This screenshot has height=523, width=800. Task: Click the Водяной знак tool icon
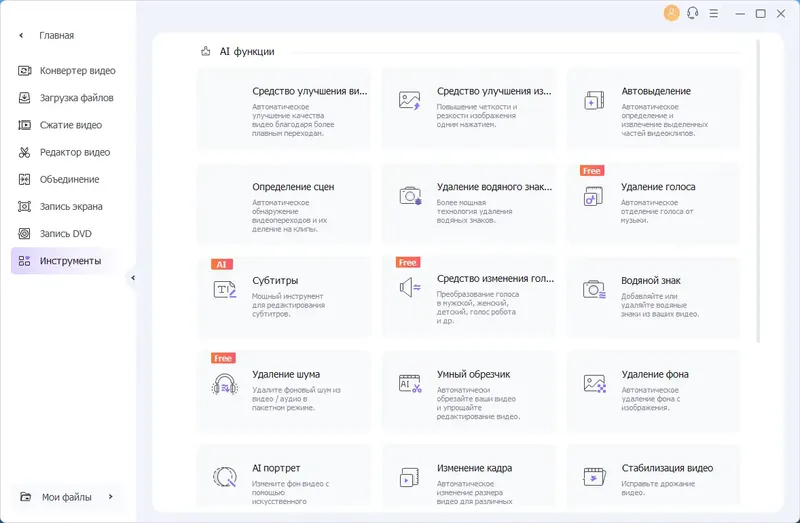click(594, 290)
